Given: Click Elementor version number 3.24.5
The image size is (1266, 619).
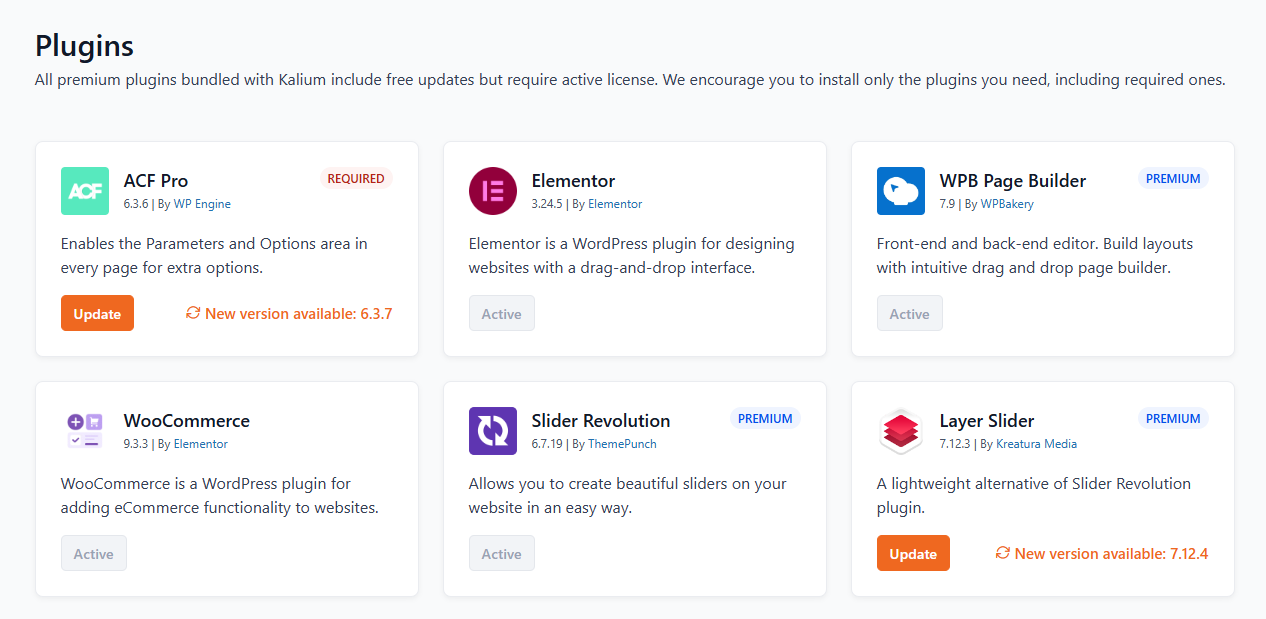Looking at the screenshot, I should click(x=547, y=204).
